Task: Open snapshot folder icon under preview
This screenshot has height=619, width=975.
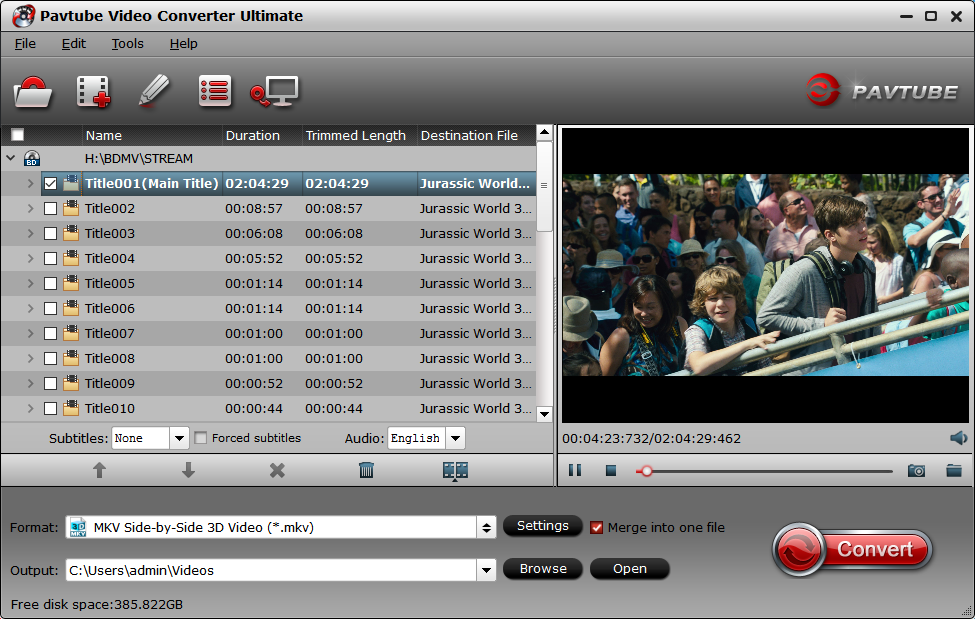Action: [x=953, y=470]
